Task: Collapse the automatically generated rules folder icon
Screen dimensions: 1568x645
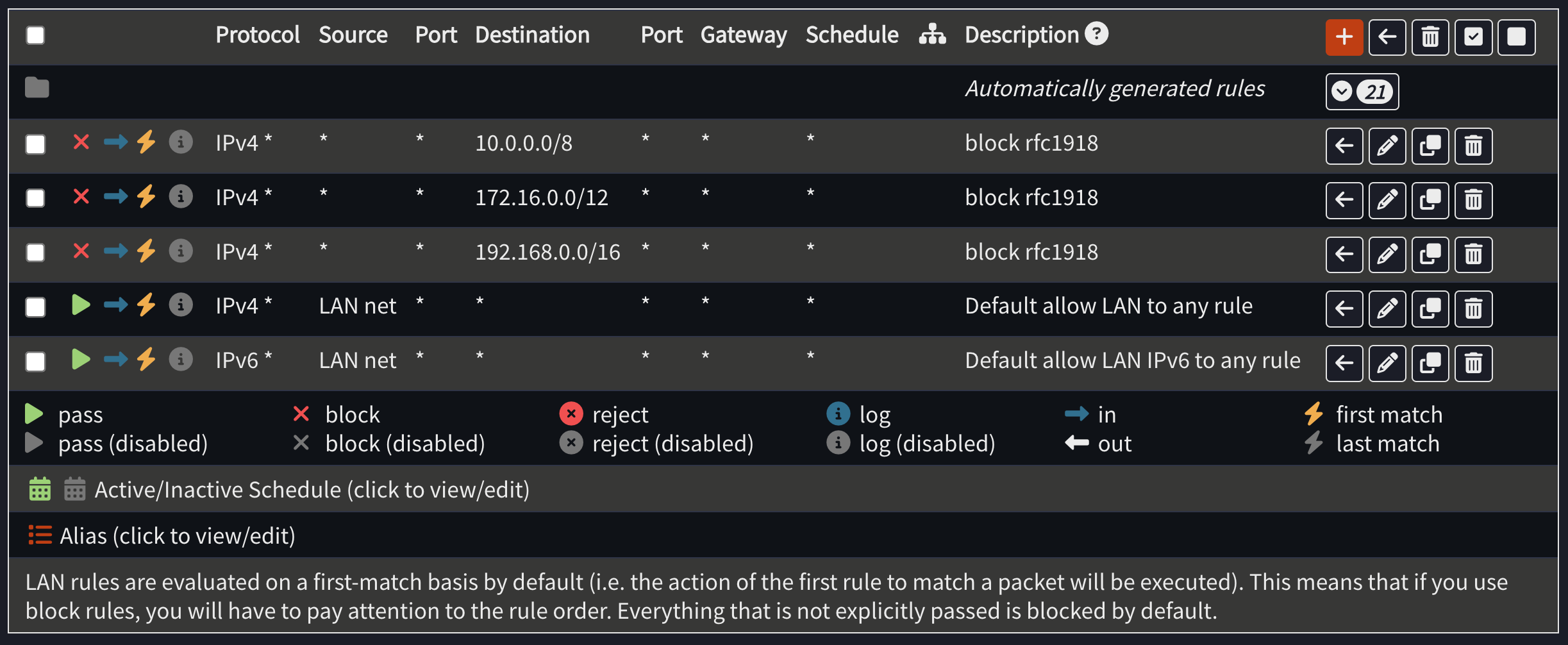Action: (x=36, y=88)
